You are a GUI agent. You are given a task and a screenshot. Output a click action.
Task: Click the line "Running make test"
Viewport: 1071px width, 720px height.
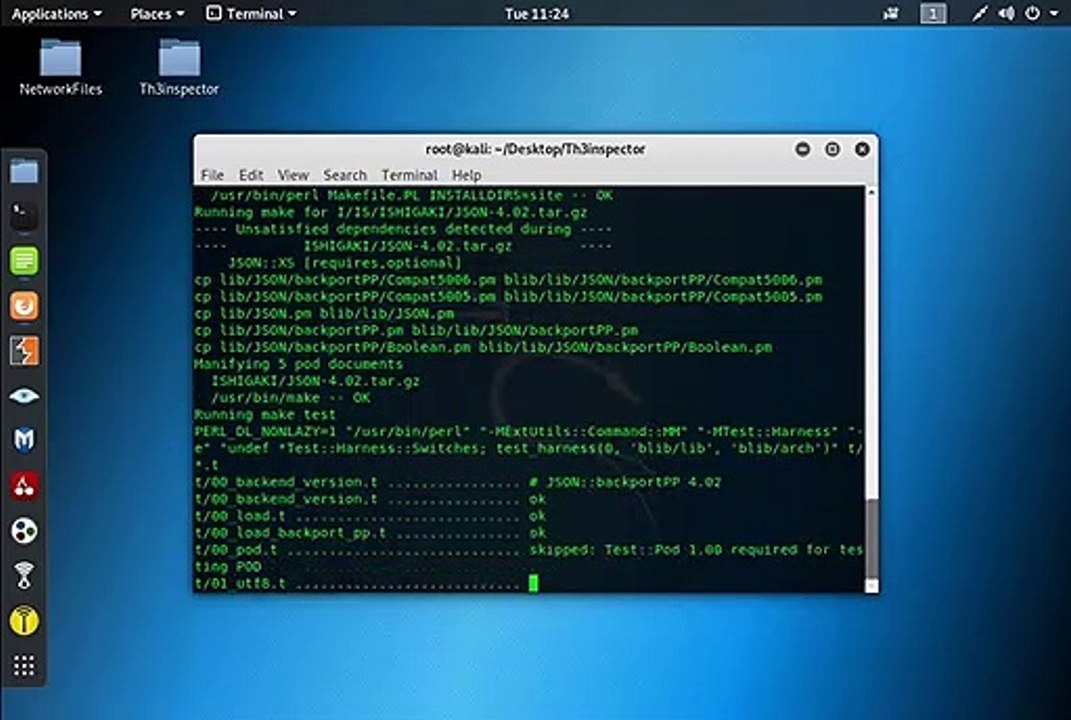[x=265, y=415]
